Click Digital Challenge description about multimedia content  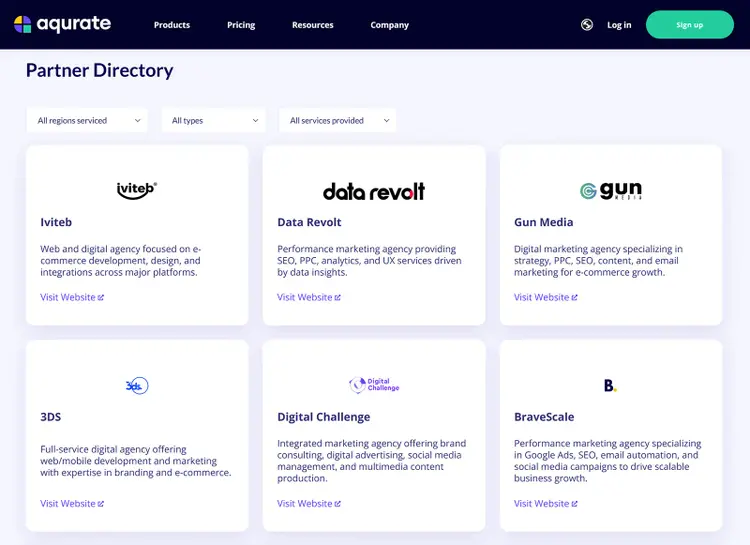[x=371, y=461]
